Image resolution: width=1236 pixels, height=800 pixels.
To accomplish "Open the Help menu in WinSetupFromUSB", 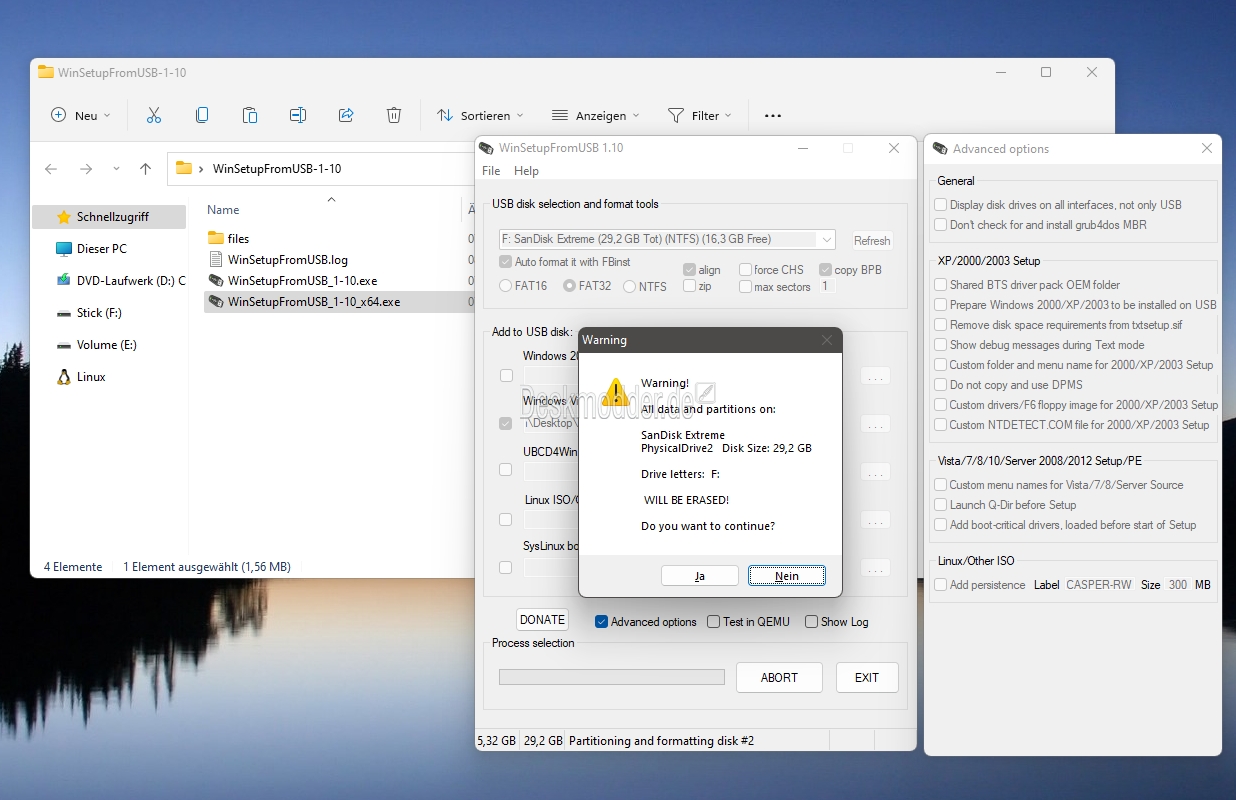I will (526, 171).
